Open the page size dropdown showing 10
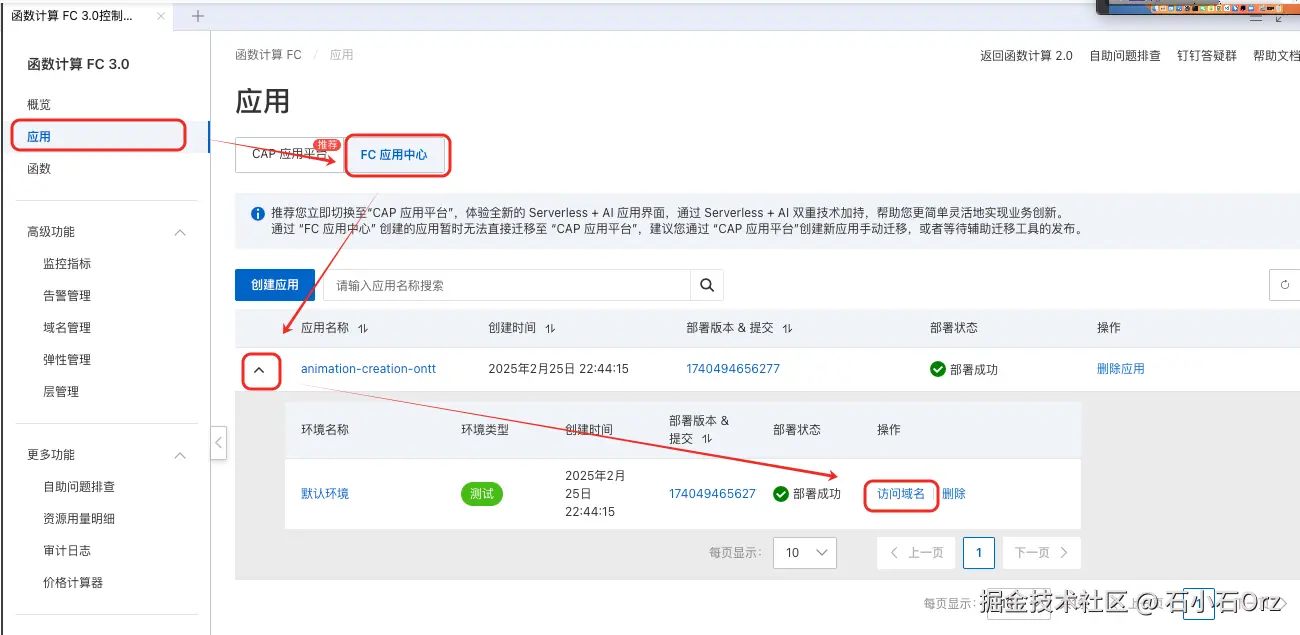 click(x=806, y=552)
